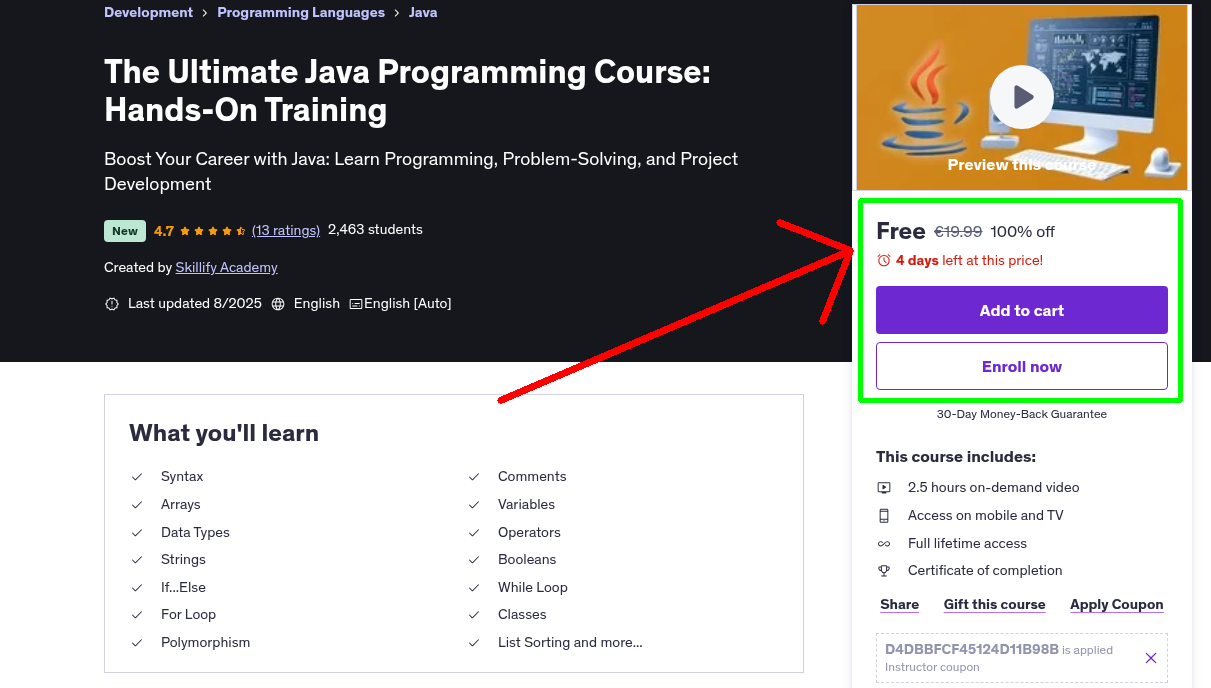This screenshot has height=688, width=1211.
Task: Click the globe language icon
Action: [278, 304]
